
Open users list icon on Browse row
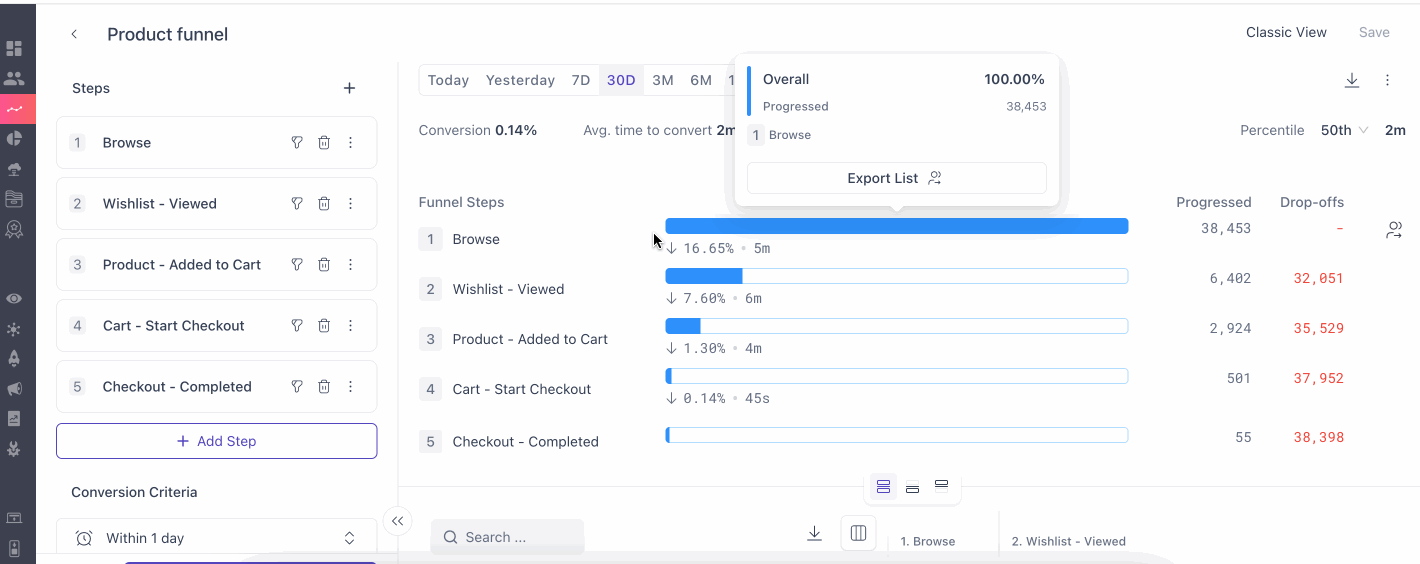pos(1394,230)
